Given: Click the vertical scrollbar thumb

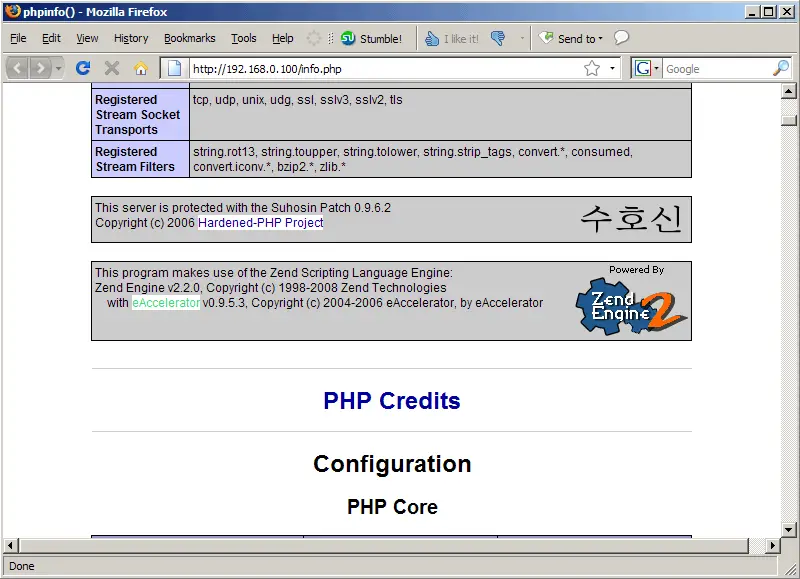Looking at the screenshot, I should [x=789, y=120].
